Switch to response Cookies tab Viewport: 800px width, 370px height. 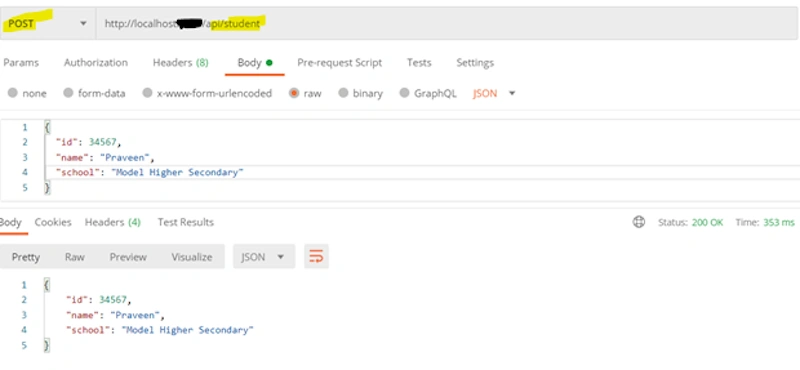click(53, 222)
